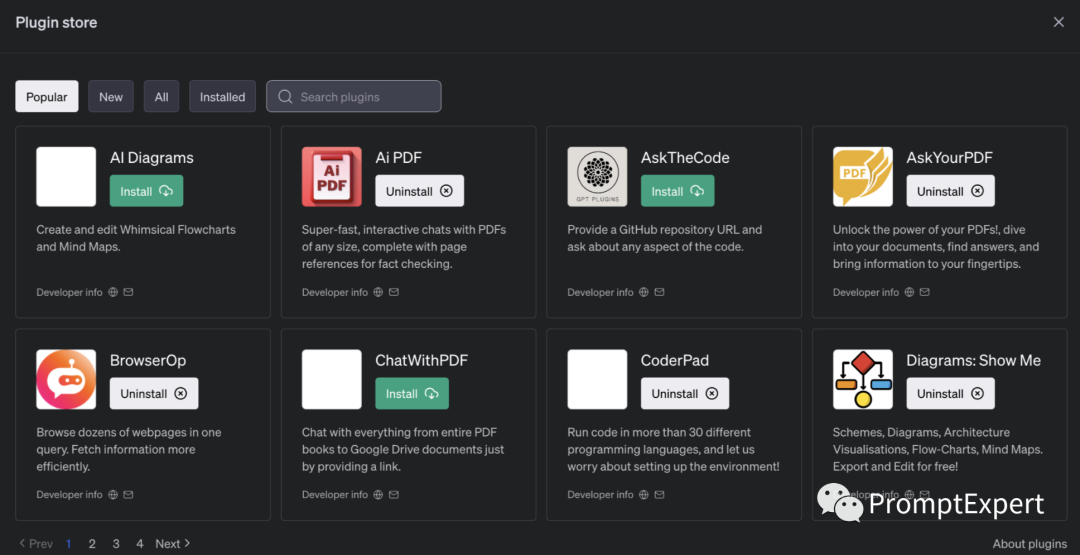Open the AI Diagrams developer website globe icon
1080x555 pixels.
(113, 292)
